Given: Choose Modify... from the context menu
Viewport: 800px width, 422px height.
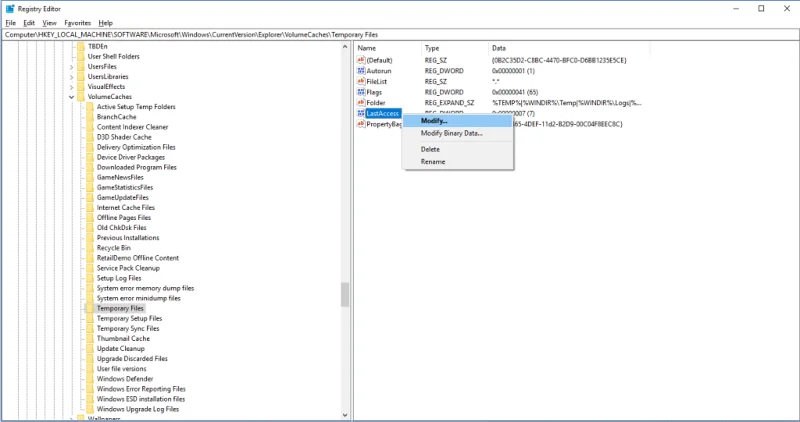Looking at the screenshot, I should tap(435, 121).
